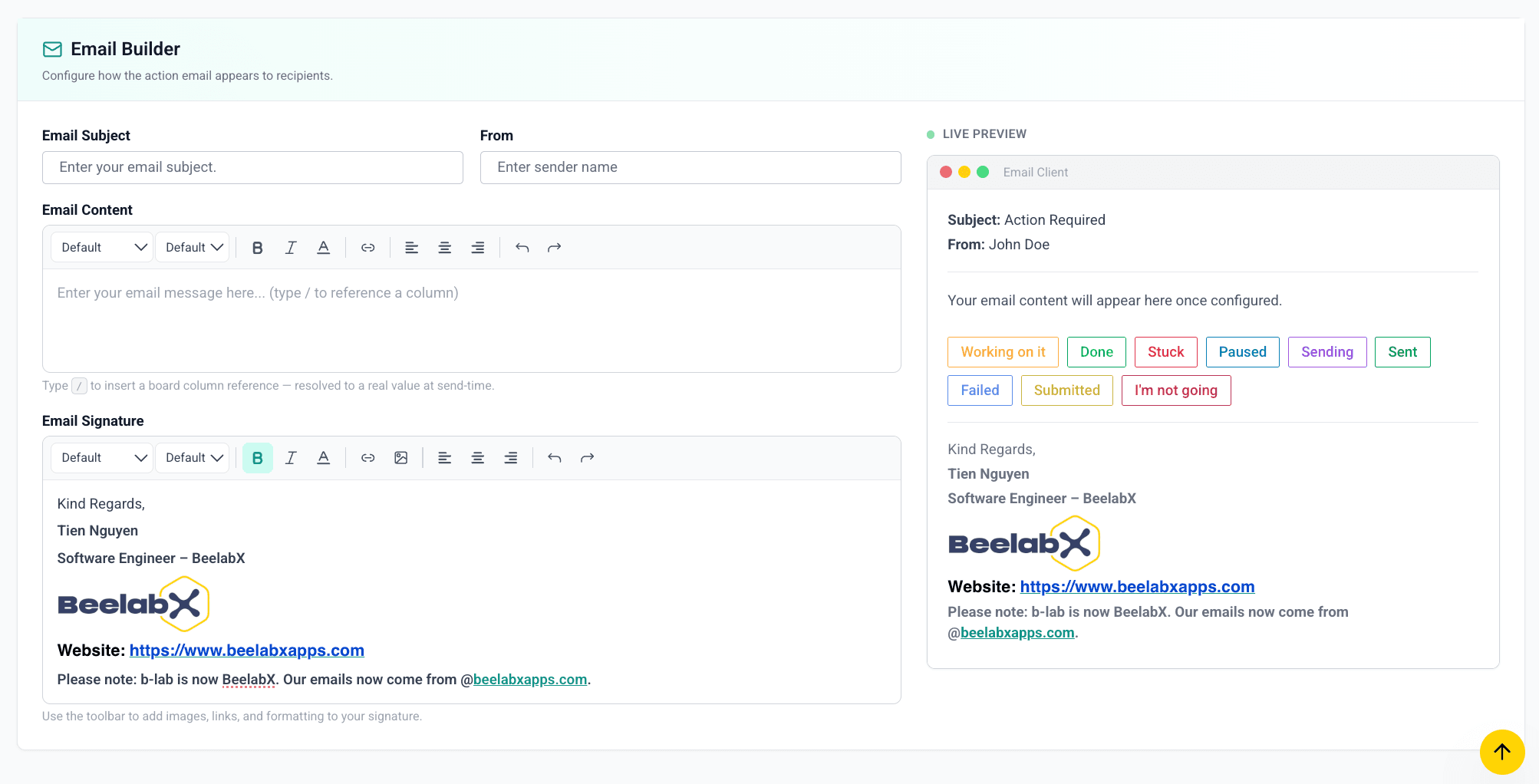
Task: Click the Working on it preview button
Action: [x=1003, y=352]
